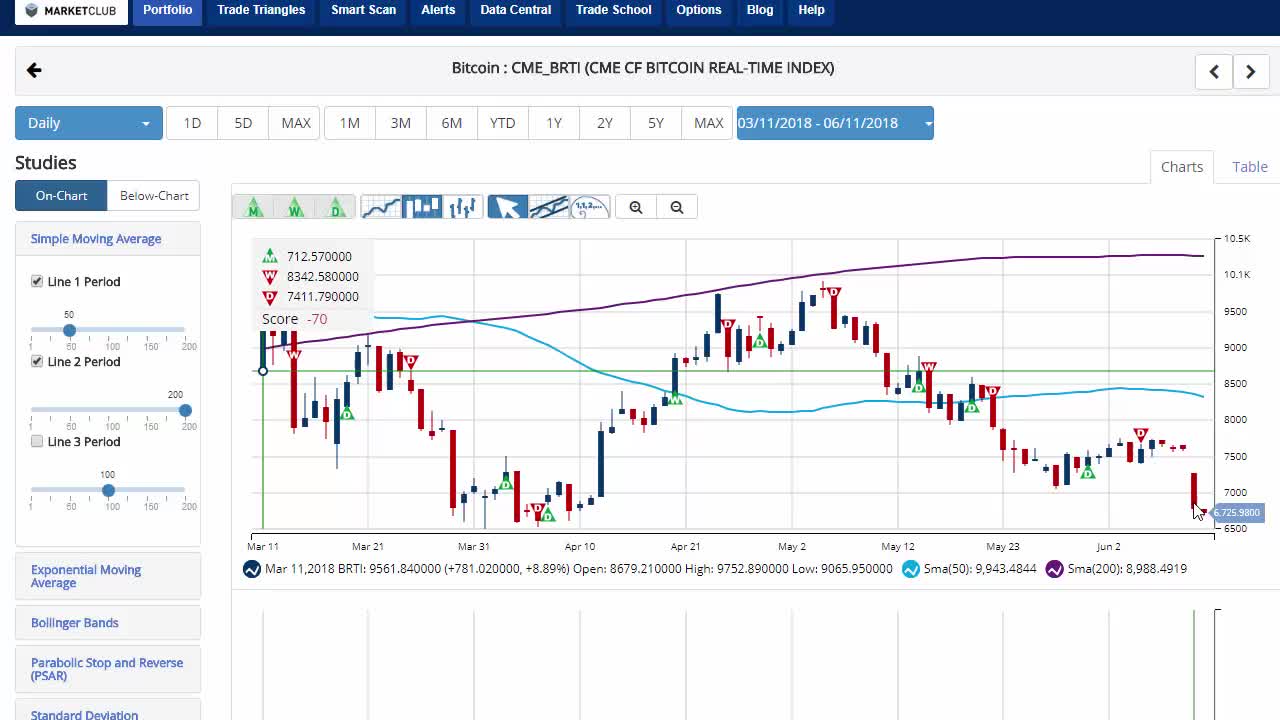The image size is (1280, 720).
Task: Switch to the Table tab
Action: pyautogui.click(x=1250, y=167)
